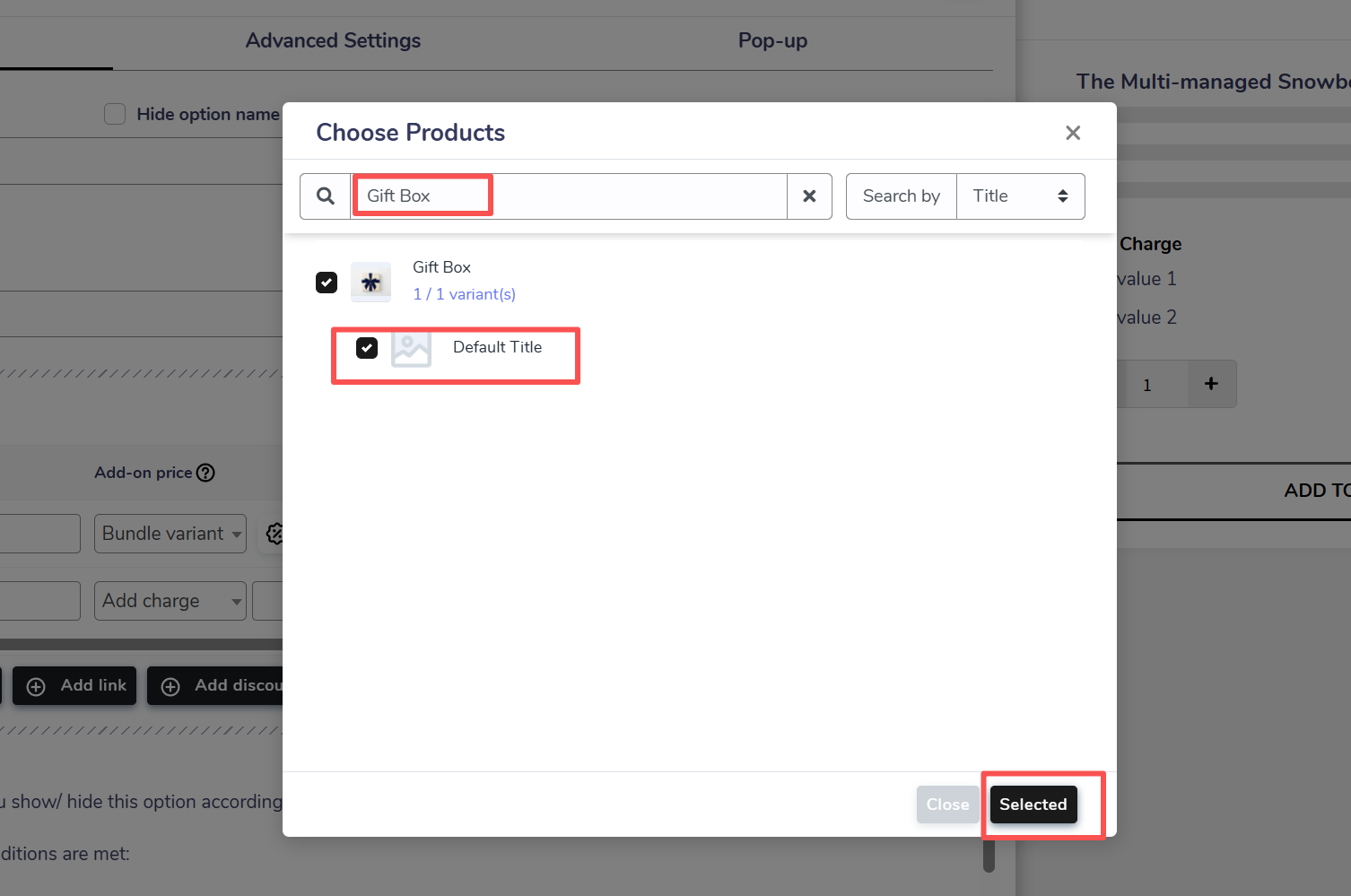The image size is (1351, 896).
Task: Toggle the Hide option name checkbox
Action: [x=115, y=114]
